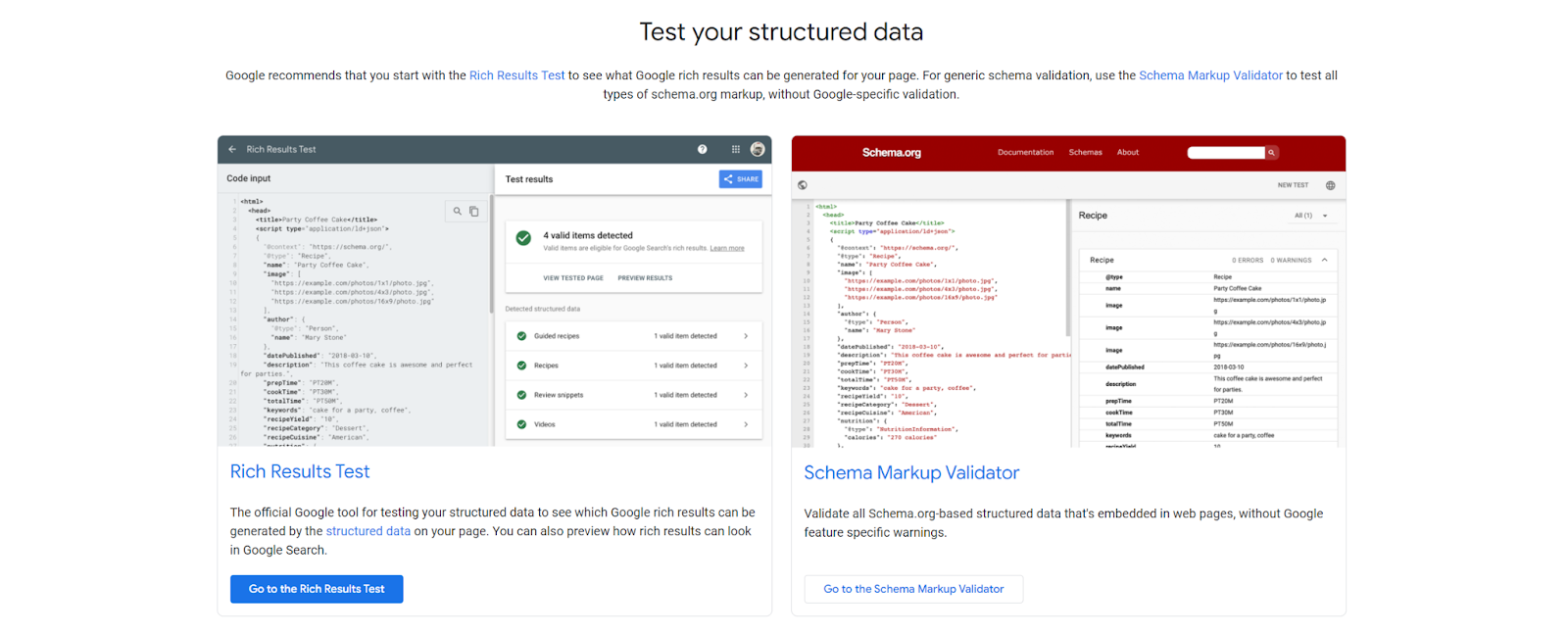The width and height of the screenshot is (1568, 635).
Task: Click the magnifier icon in the code input
Action: pyautogui.click(x=457, y=212)
